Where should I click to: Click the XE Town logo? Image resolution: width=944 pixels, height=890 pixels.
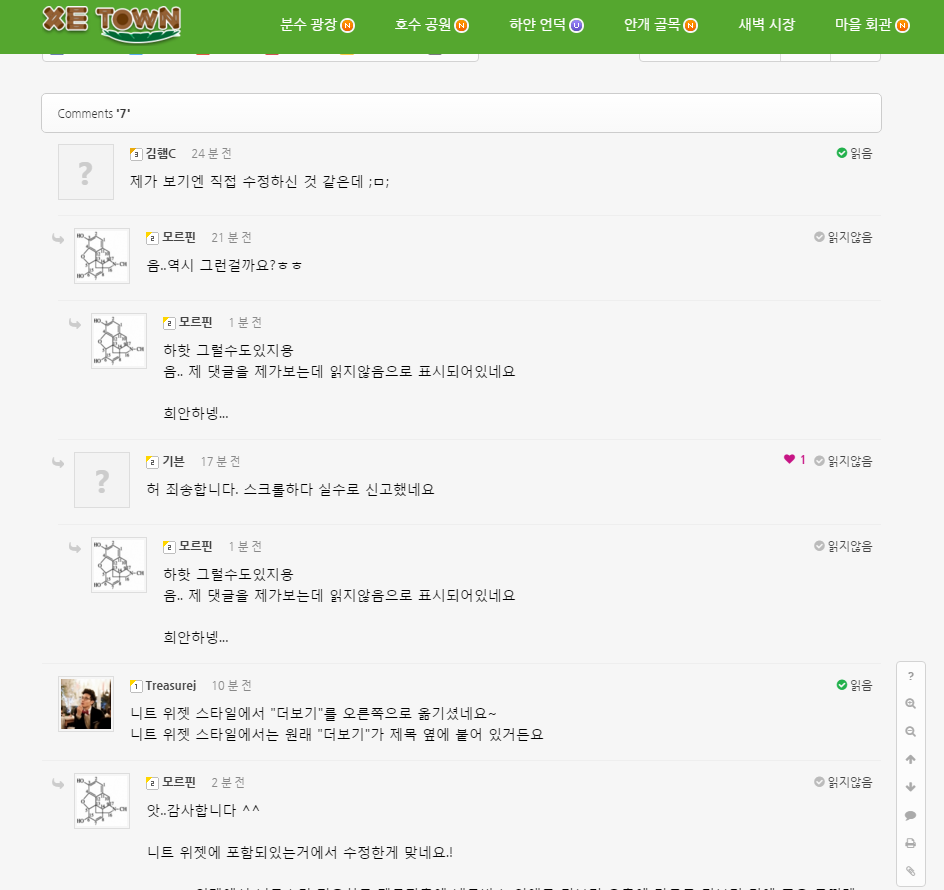[111, 23]
